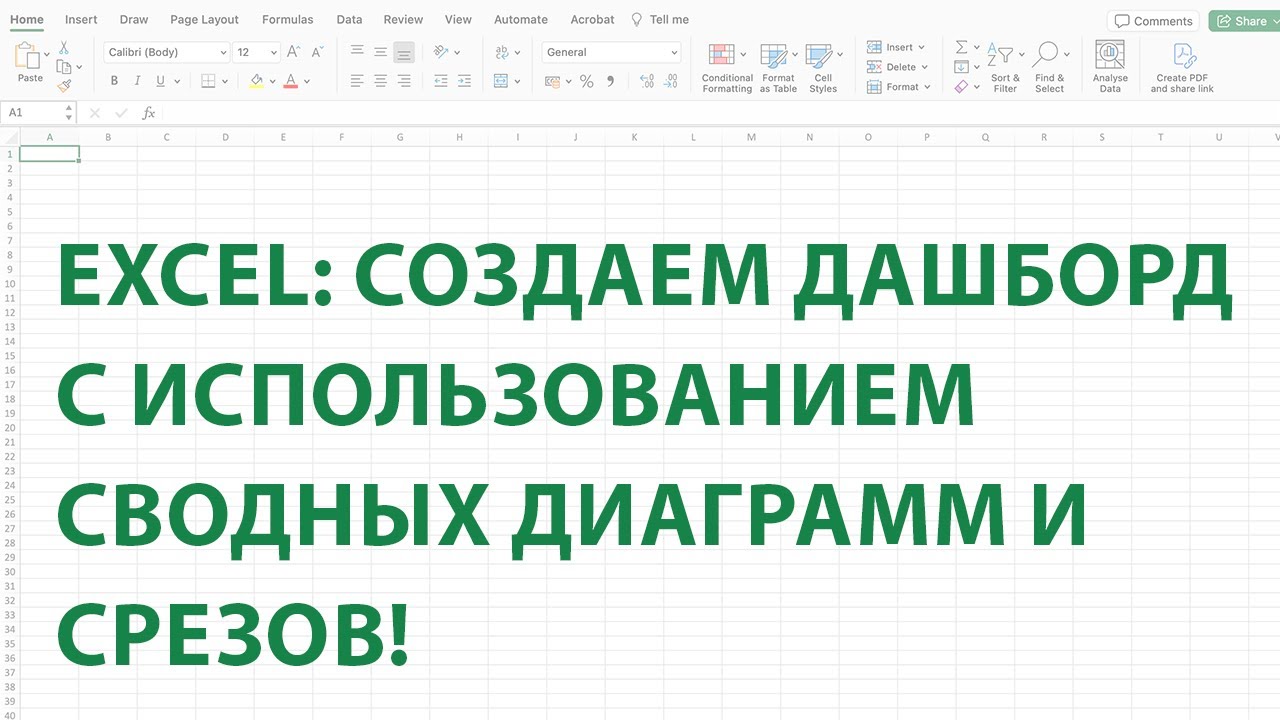Decrease font size with smaller A icon
Image resolution: width=1280 pixels, height=720 pixels.
click(317, 52)
